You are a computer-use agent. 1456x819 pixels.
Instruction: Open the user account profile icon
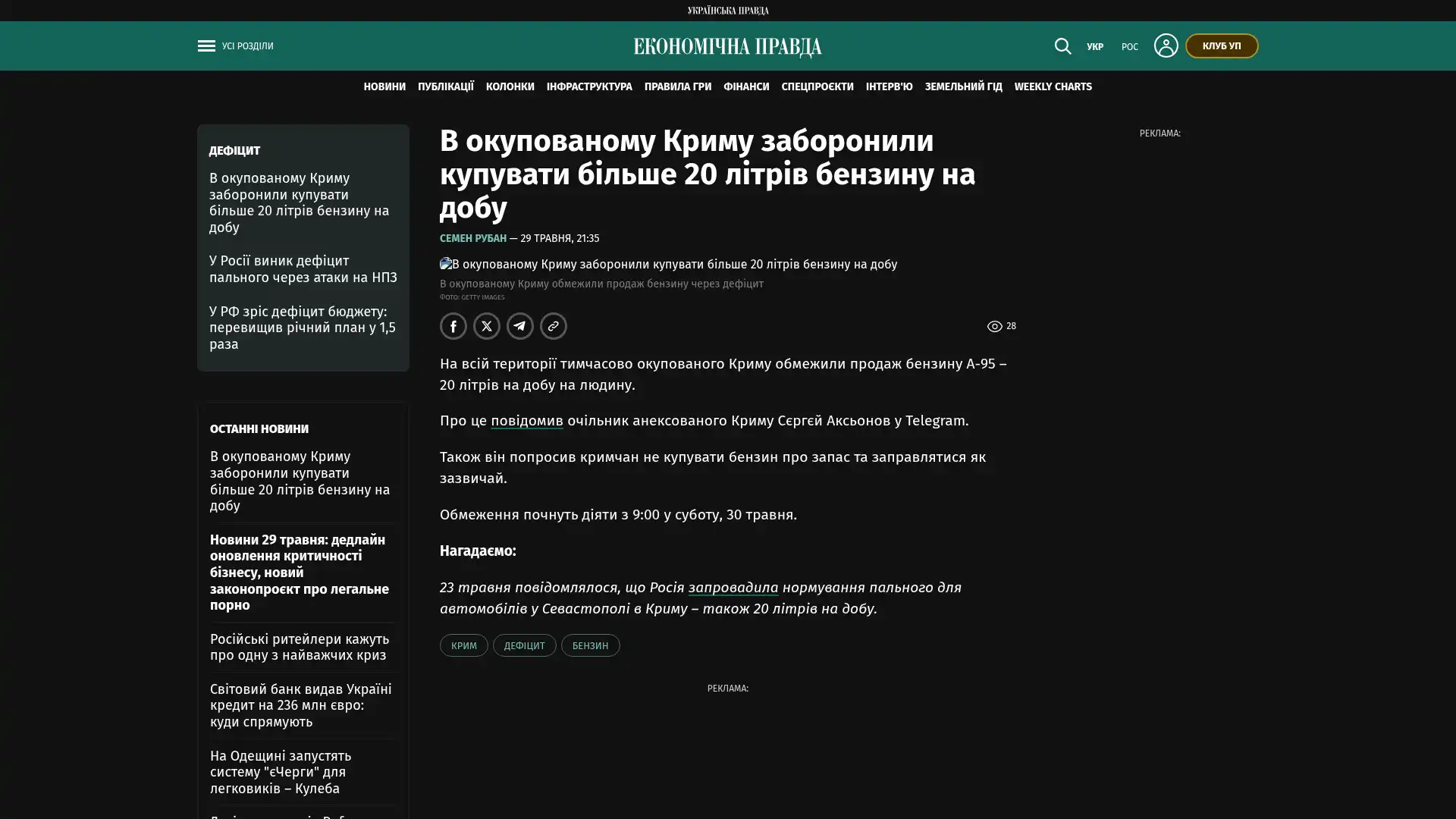click(1166, 45)
